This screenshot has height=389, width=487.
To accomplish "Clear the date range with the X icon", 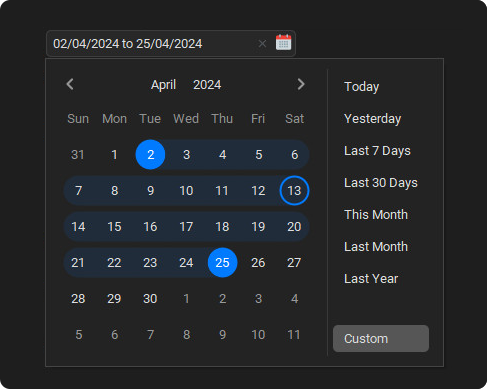I will tap(262, 43).
